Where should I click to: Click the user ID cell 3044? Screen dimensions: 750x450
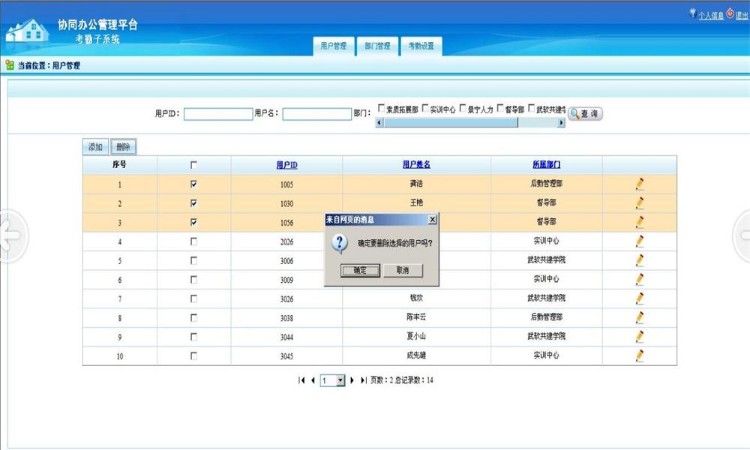287,337
